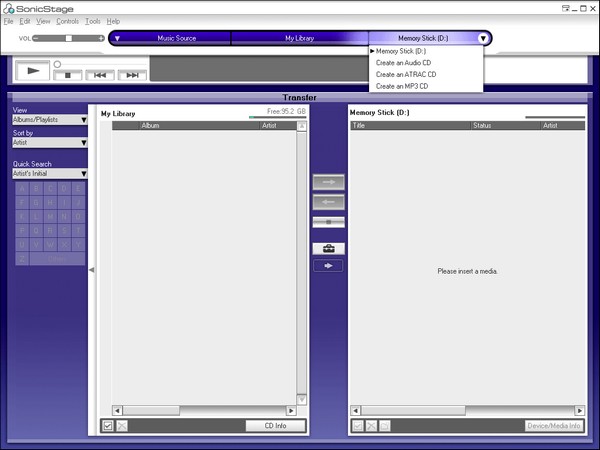
Task: Click My Library vertical scrollbar up arrow
Action: tap(302, 126)
